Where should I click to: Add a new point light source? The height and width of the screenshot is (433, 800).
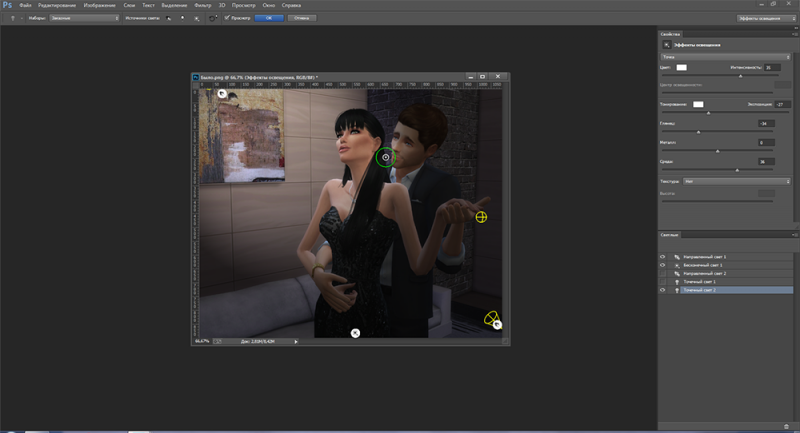tap(183, 18)
